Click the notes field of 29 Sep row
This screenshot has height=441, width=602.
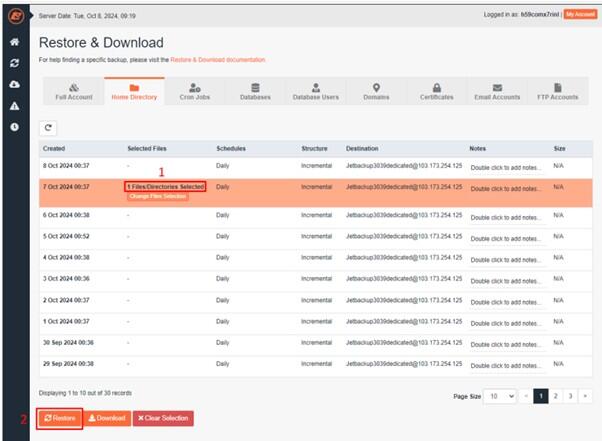(506, 366)
